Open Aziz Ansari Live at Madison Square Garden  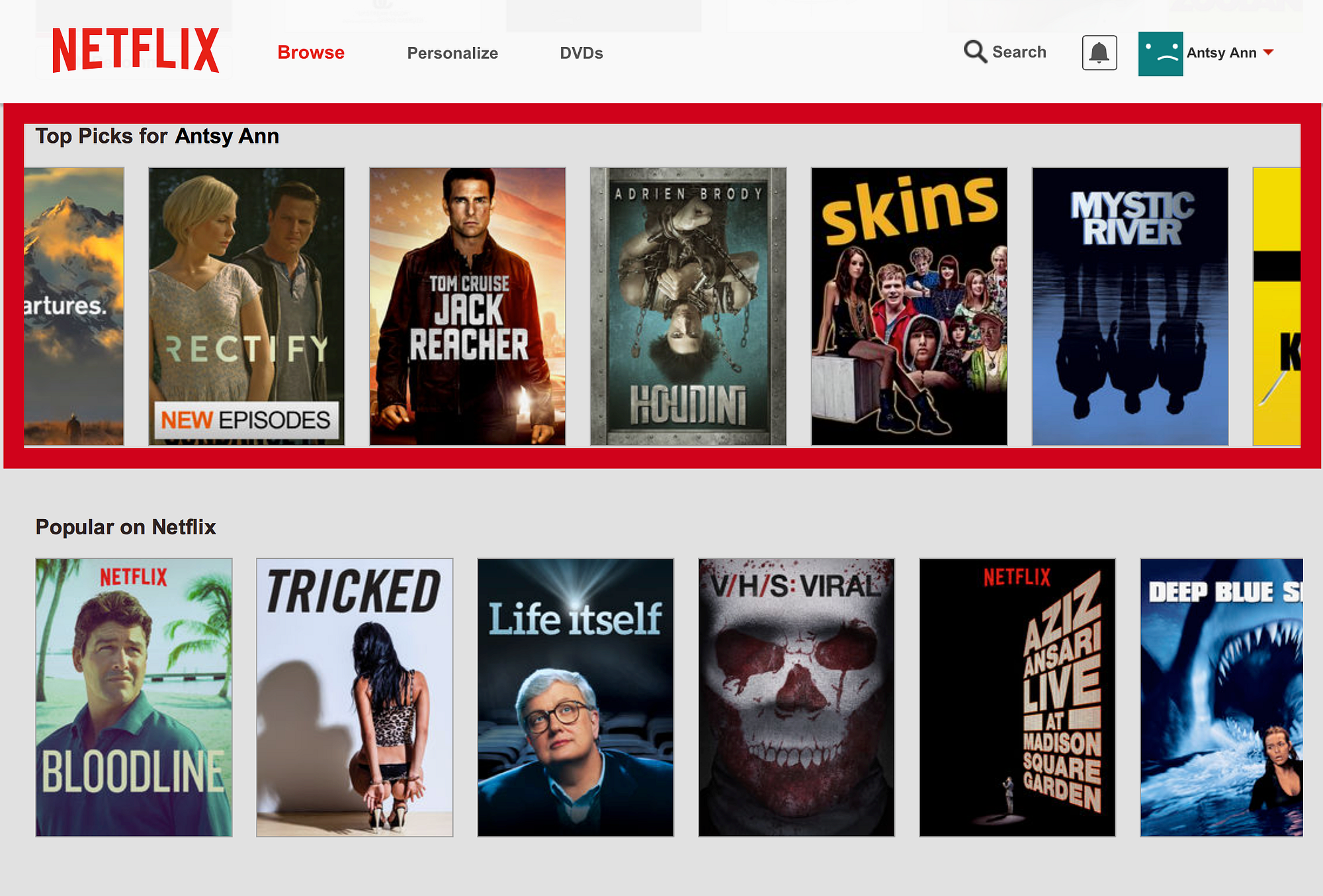[1017, 697]
